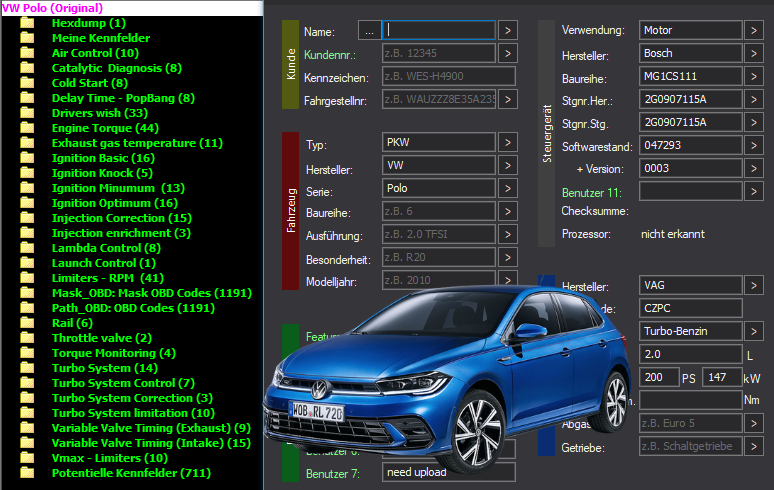Open the + Version 0003 arrow button
The height and width of the screenshot is (490, 774).
[x=754, y=168]
